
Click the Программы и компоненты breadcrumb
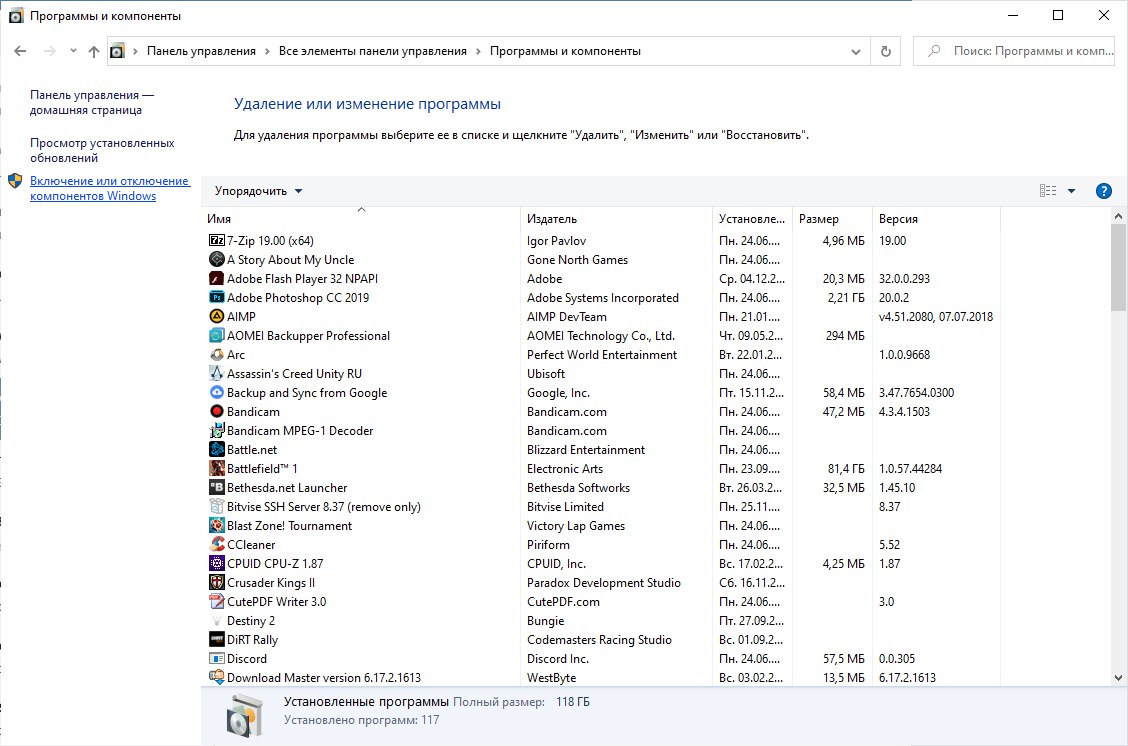pyautogui.click(x=565, y=51)
